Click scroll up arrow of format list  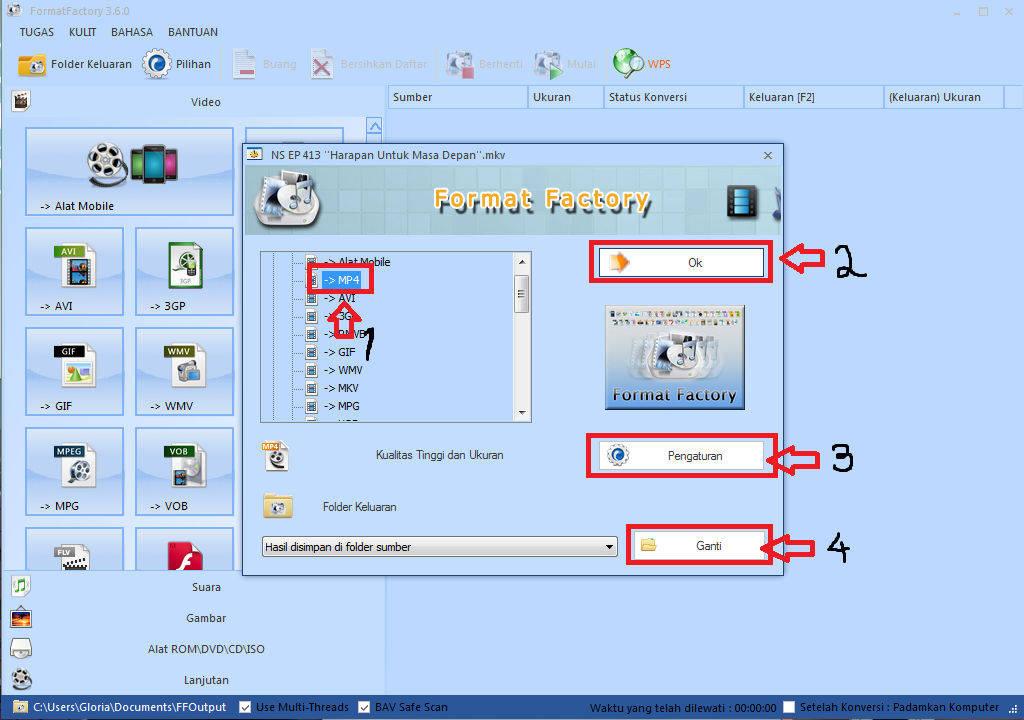(x=522, y=262)
